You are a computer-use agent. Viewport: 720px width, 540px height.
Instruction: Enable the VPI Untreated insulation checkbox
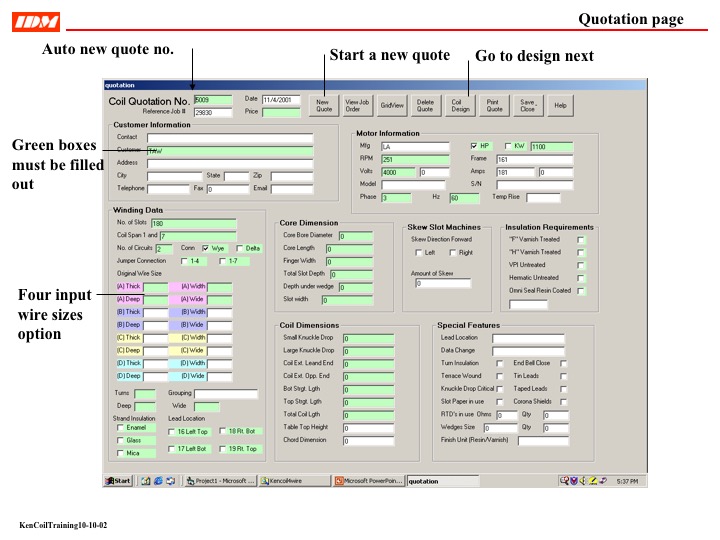point(580,265)
